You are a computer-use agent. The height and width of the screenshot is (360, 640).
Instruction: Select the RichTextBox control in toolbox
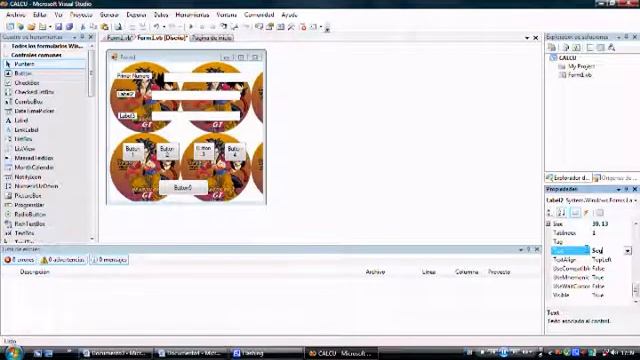[x=44, y=224]
